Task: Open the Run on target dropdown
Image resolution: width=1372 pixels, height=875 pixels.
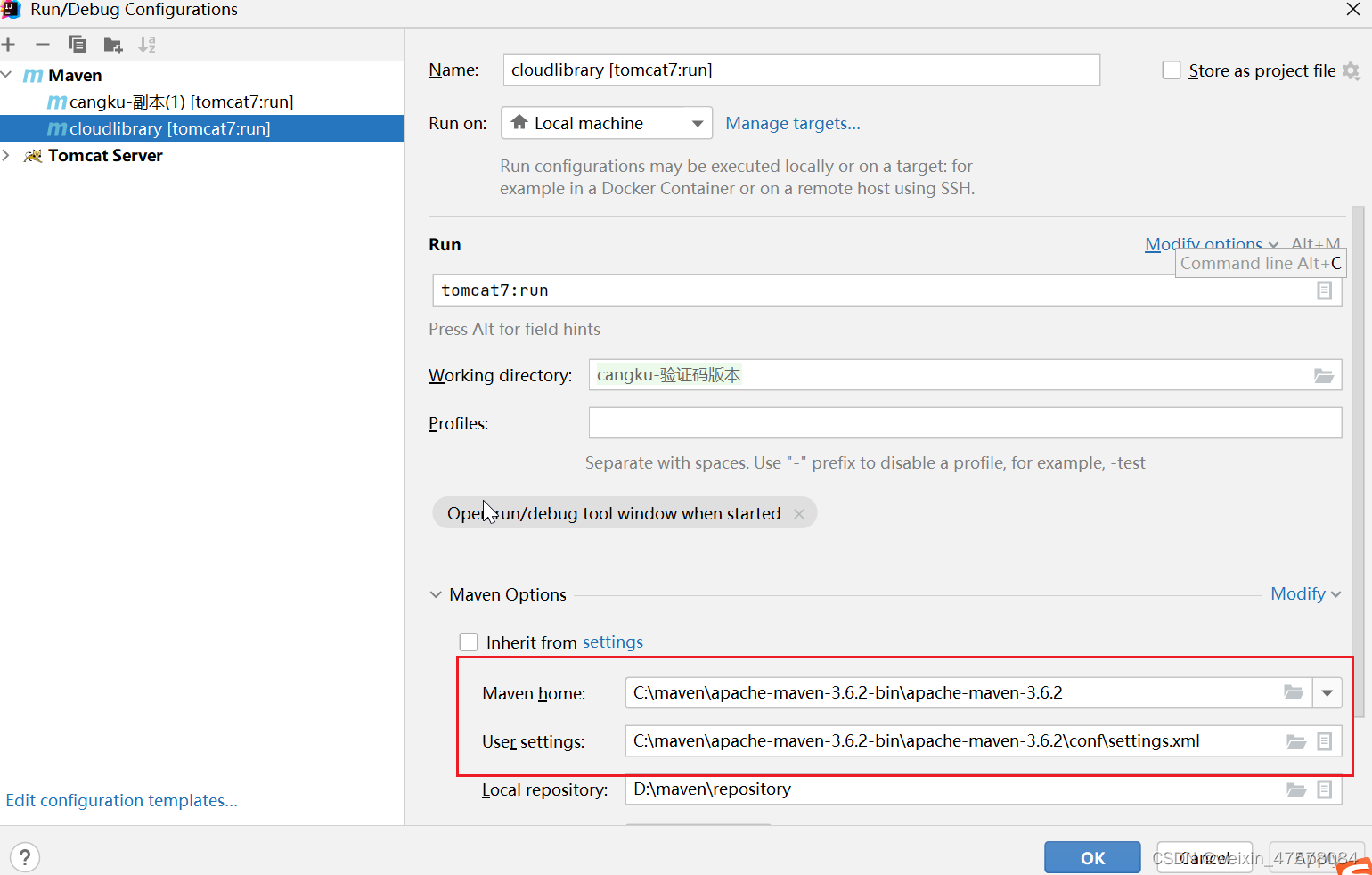Action: [698, 123]
